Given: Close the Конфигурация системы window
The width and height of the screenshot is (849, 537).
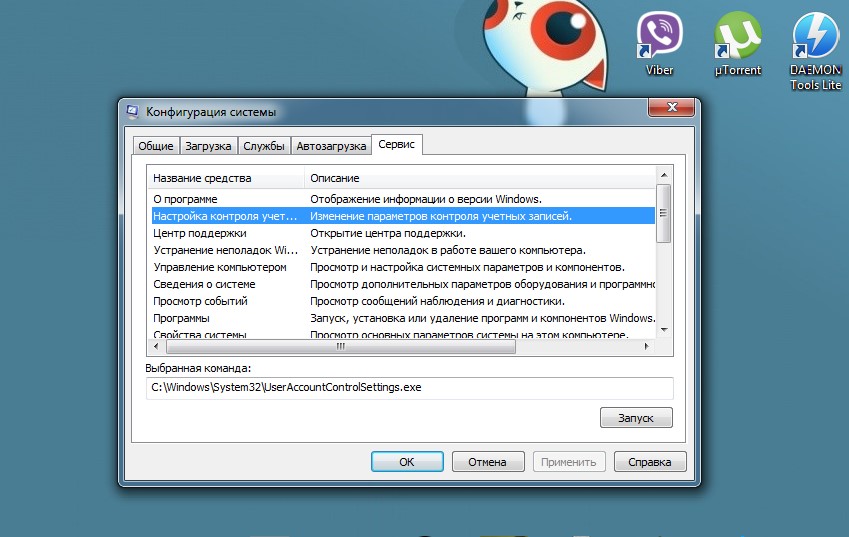Looking at the screenshot, I should coord(671,107).
